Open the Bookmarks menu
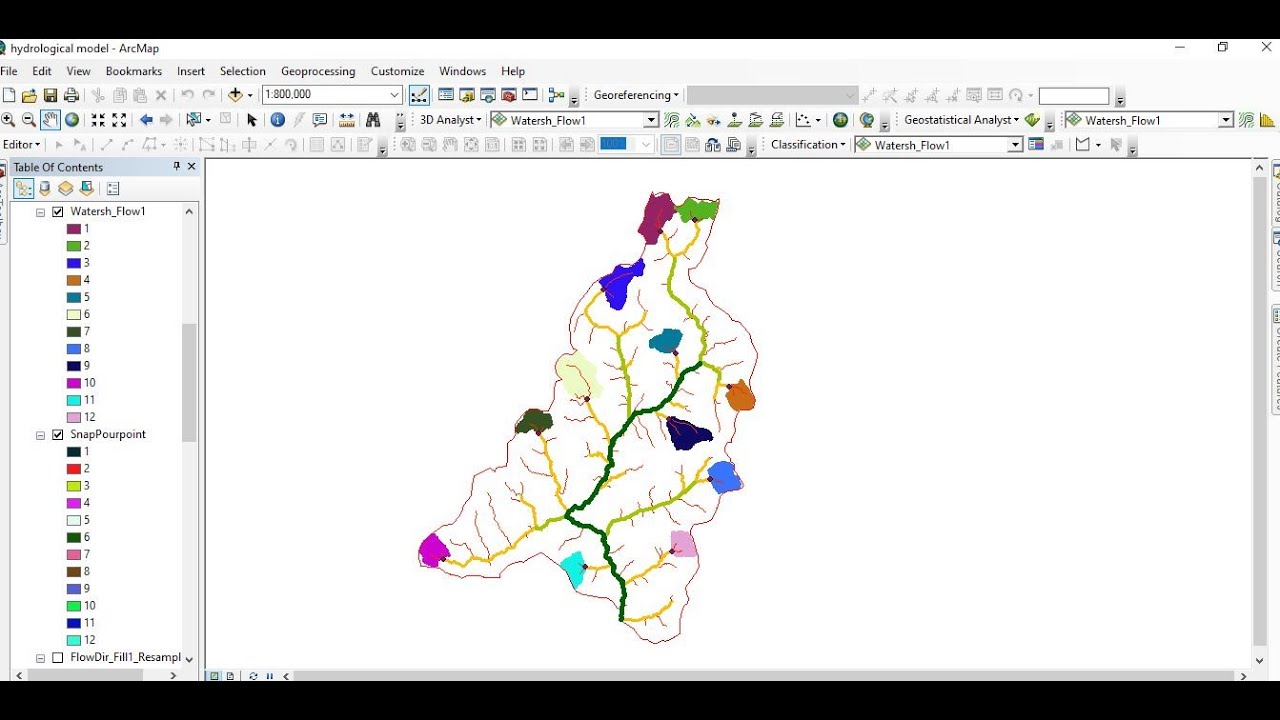This screenshot has height=720, width=1280. 134,71
